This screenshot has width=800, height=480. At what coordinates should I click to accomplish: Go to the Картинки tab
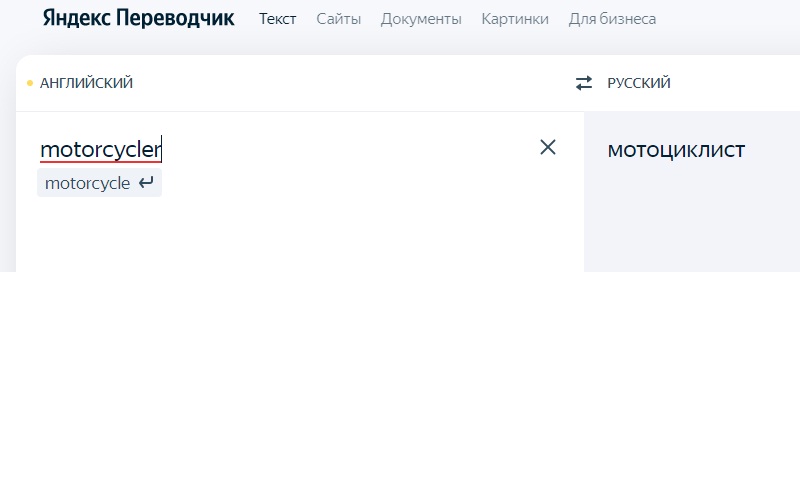point(515,19)
